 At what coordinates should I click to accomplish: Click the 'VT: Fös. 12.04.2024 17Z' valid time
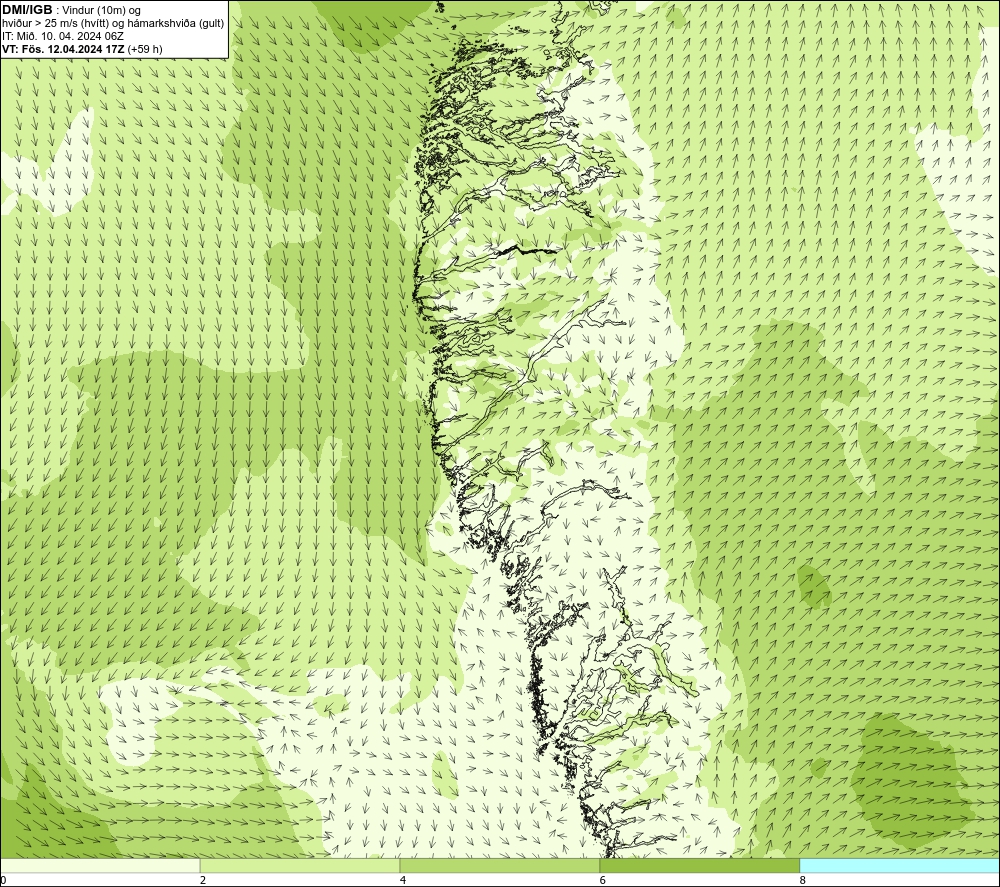63,49
